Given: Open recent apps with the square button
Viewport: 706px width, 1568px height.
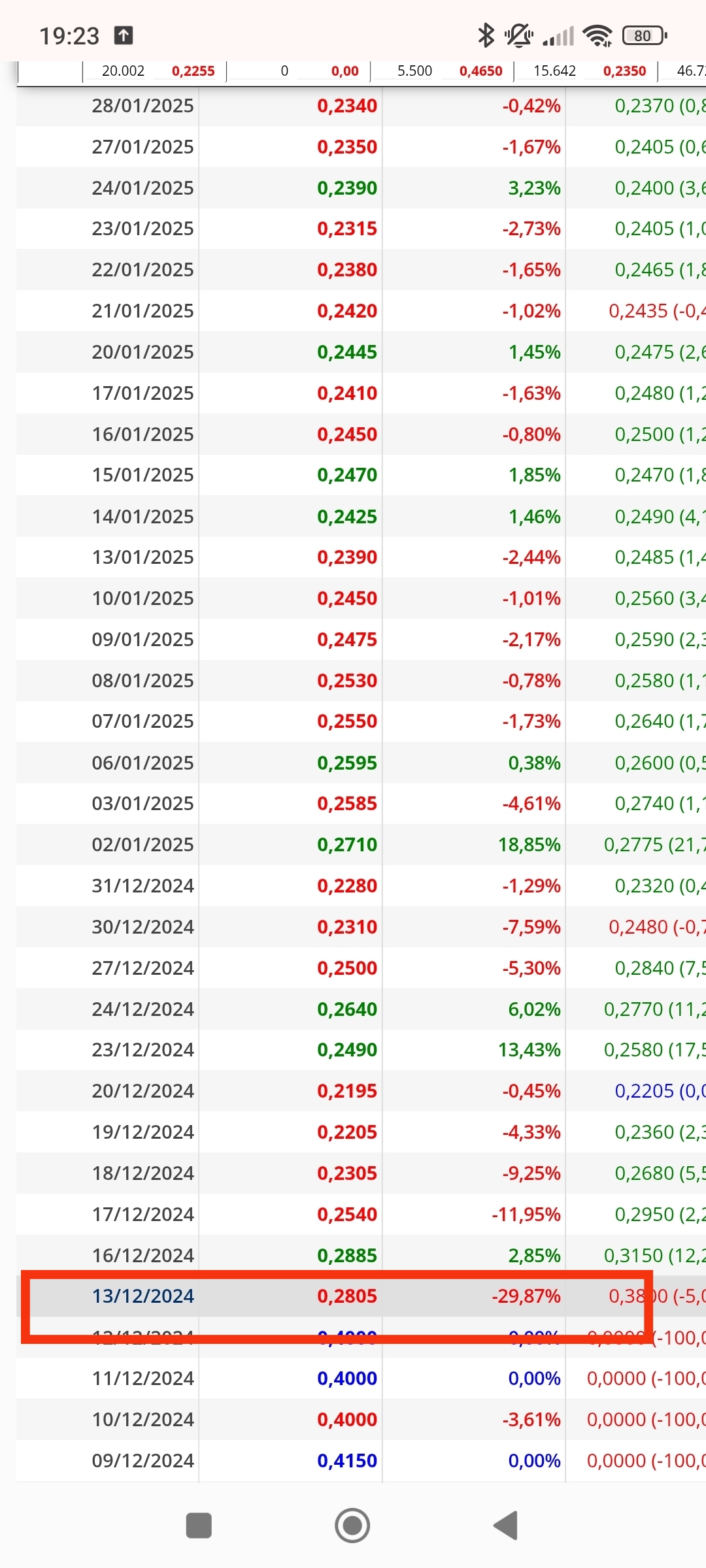Looking at the screenshot, I should click(199, 1526).
